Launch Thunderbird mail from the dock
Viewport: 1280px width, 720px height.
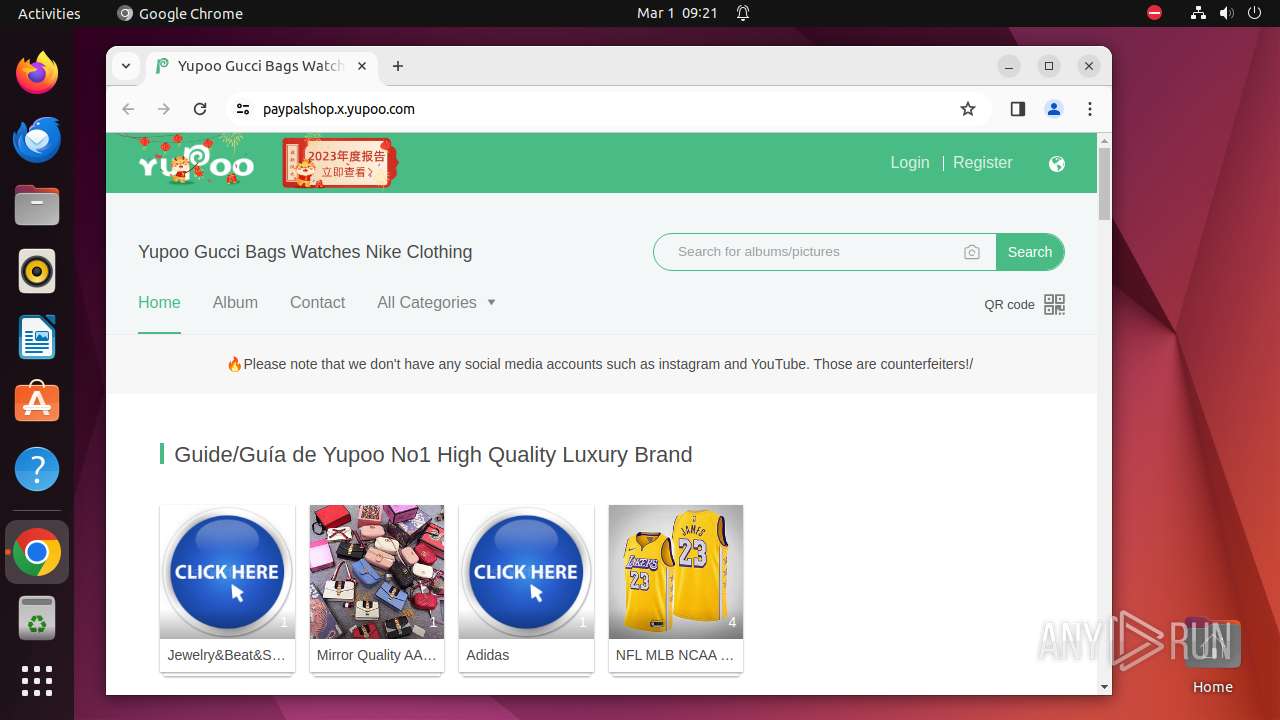[x=37, y=139]
